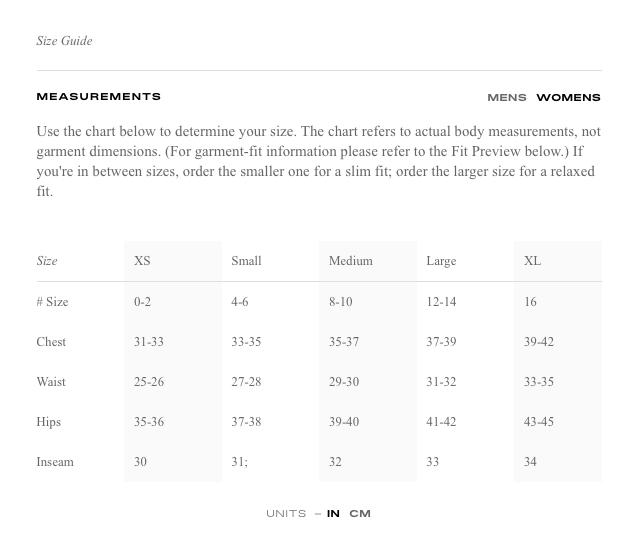Viewport: 642px width, 541px height.
Task: Click the MEASUREMENTS section title
Action: click(x=99, y=97)
